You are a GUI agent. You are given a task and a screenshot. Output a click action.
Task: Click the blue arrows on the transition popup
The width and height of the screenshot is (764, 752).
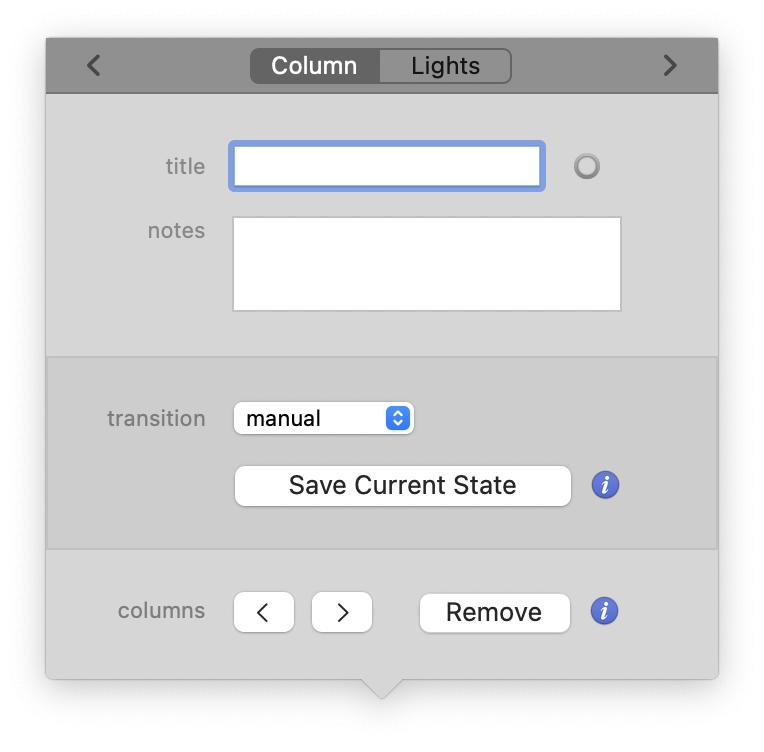pos(398,419)
